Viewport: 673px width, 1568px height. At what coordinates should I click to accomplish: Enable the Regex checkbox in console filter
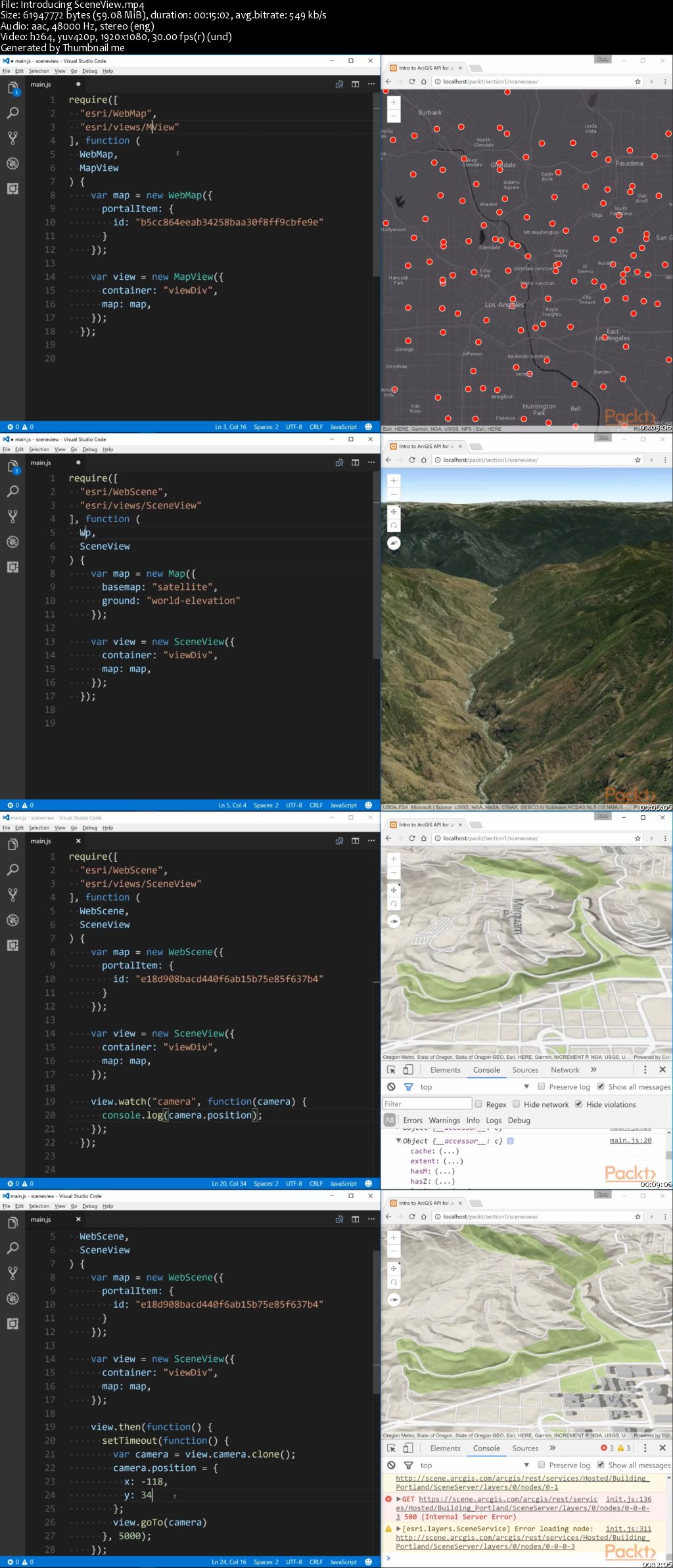point(478,1104)
